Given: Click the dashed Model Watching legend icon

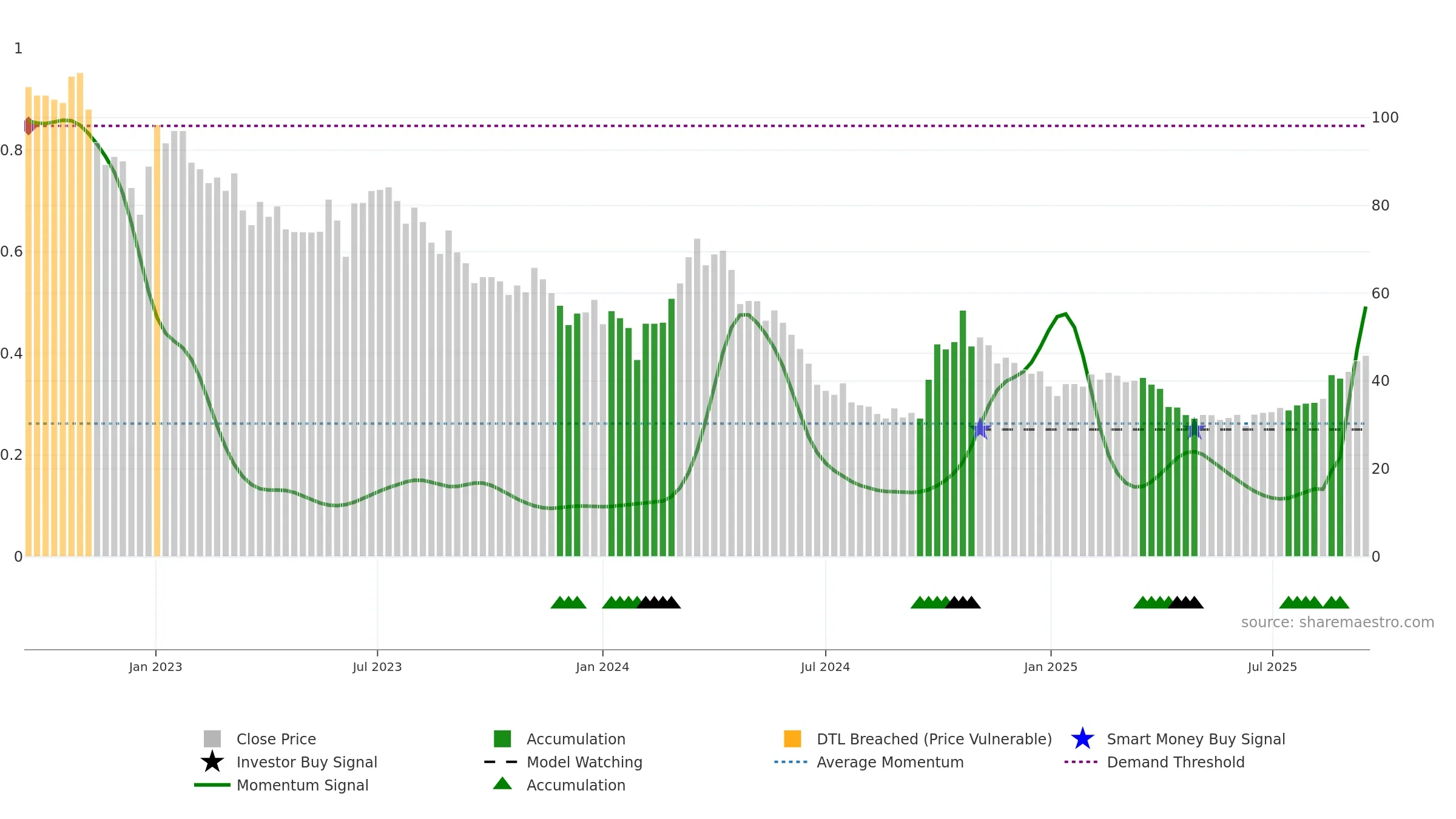Looking at the screenshot, I should tap(501, 761).
